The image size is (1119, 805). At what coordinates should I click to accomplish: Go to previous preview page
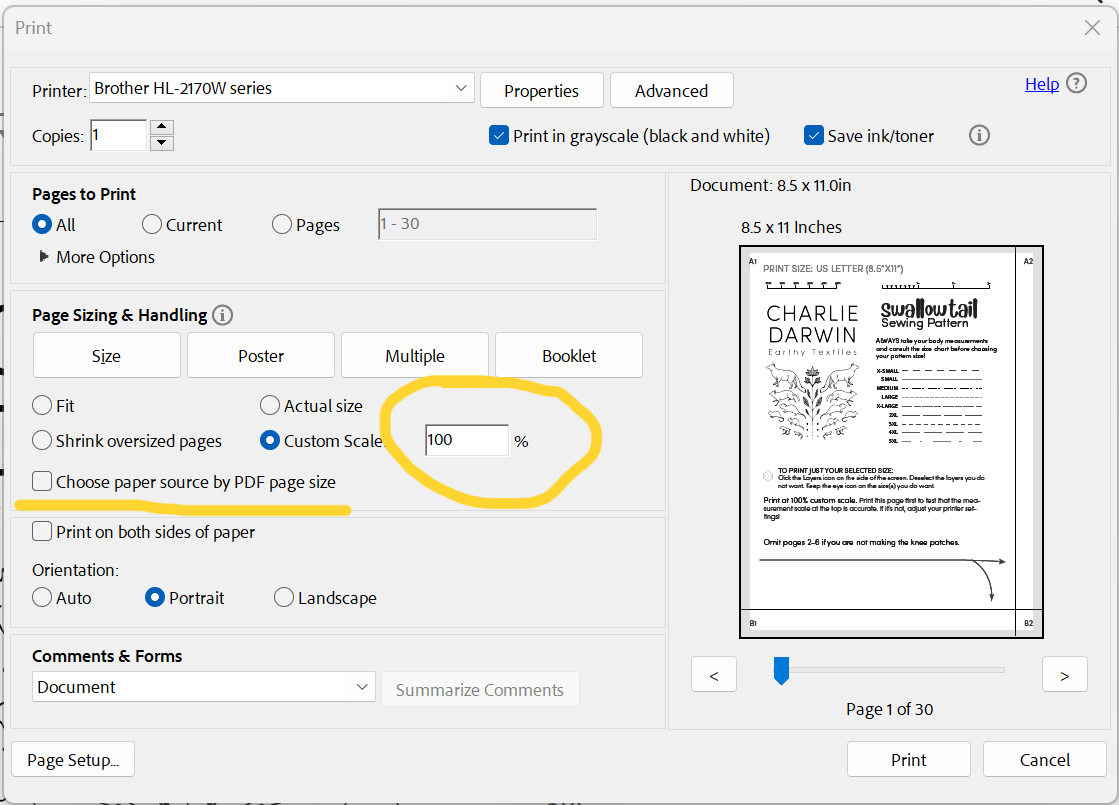tap(714, 675)
